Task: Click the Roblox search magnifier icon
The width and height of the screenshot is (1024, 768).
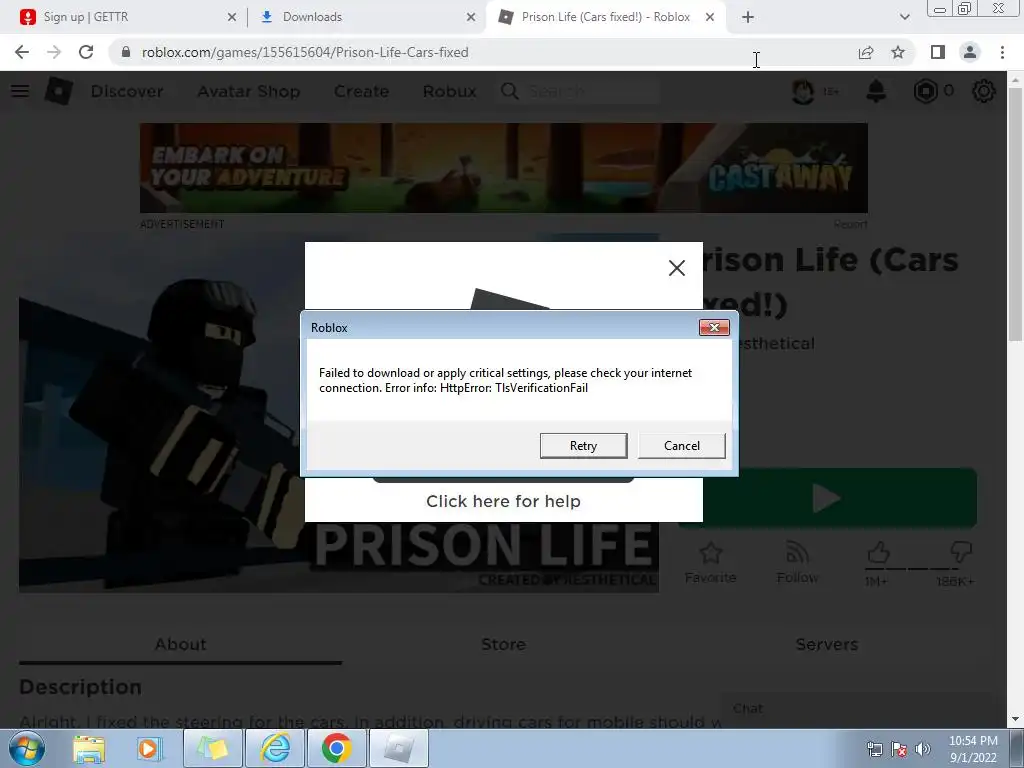Action: (509, 91)
